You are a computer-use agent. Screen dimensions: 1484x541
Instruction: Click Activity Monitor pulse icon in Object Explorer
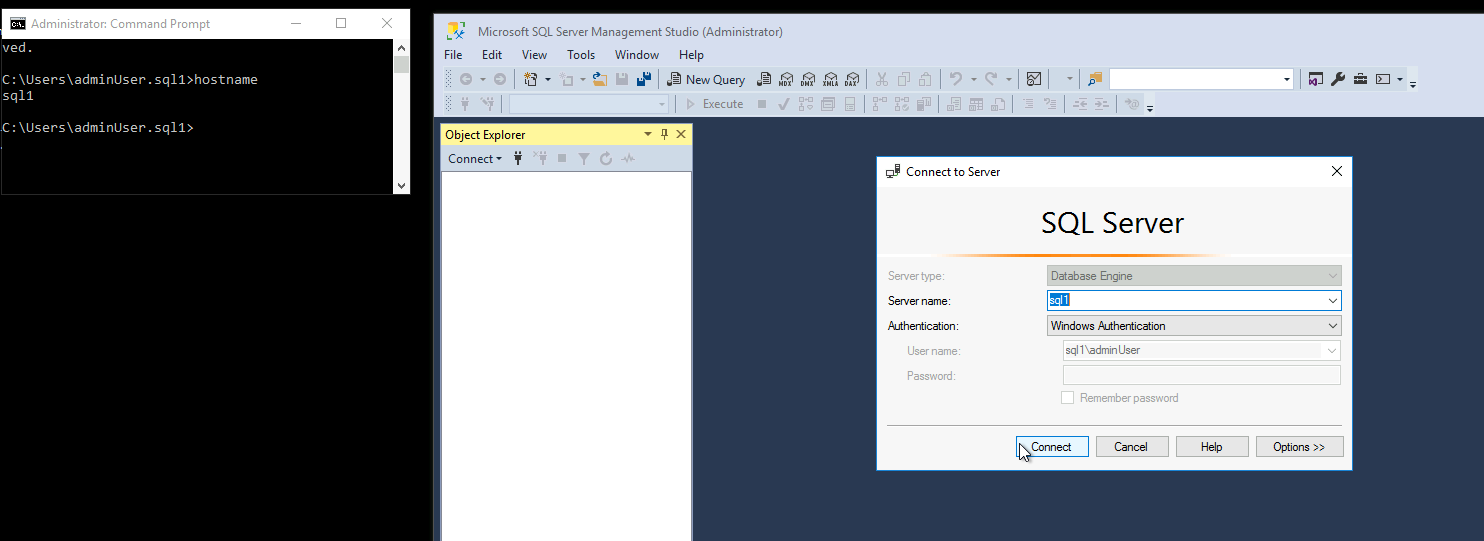click(628, 158)
